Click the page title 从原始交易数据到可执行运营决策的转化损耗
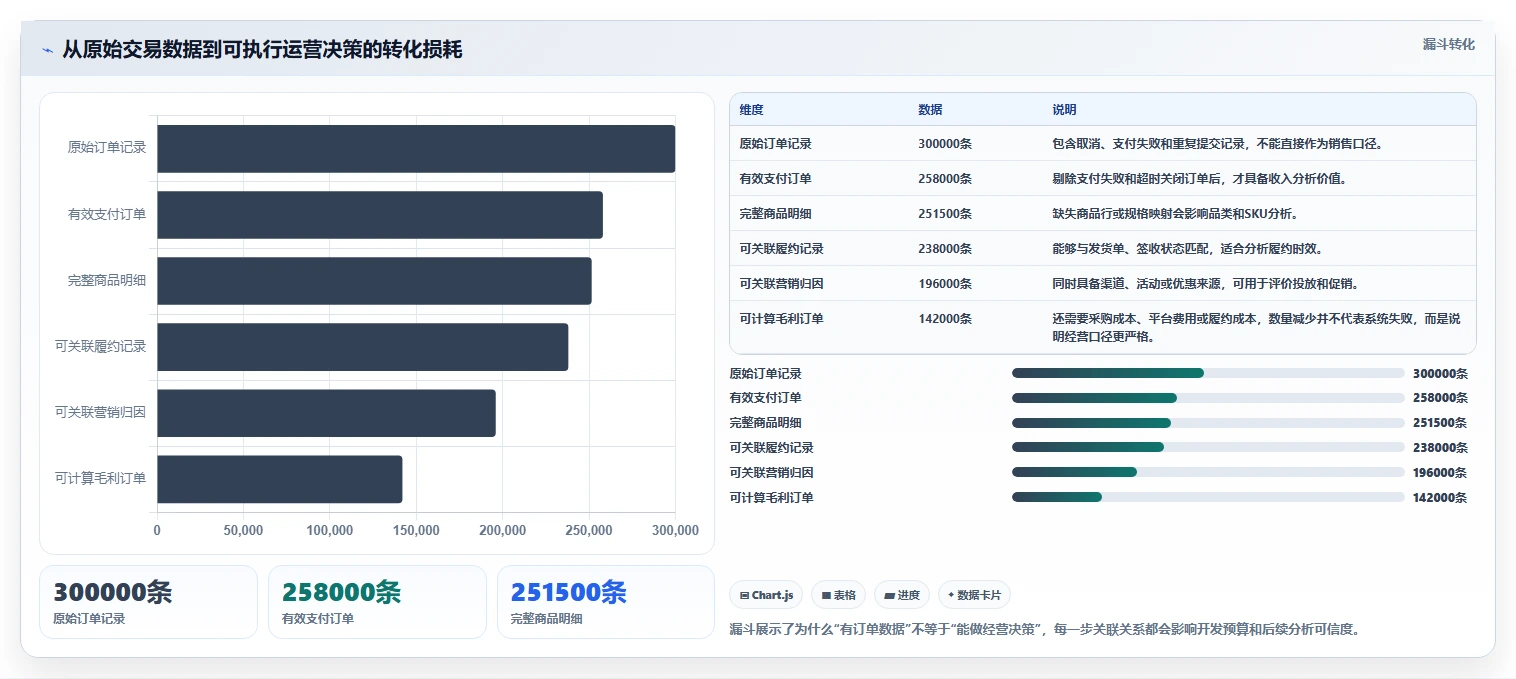 click(262, 50)
